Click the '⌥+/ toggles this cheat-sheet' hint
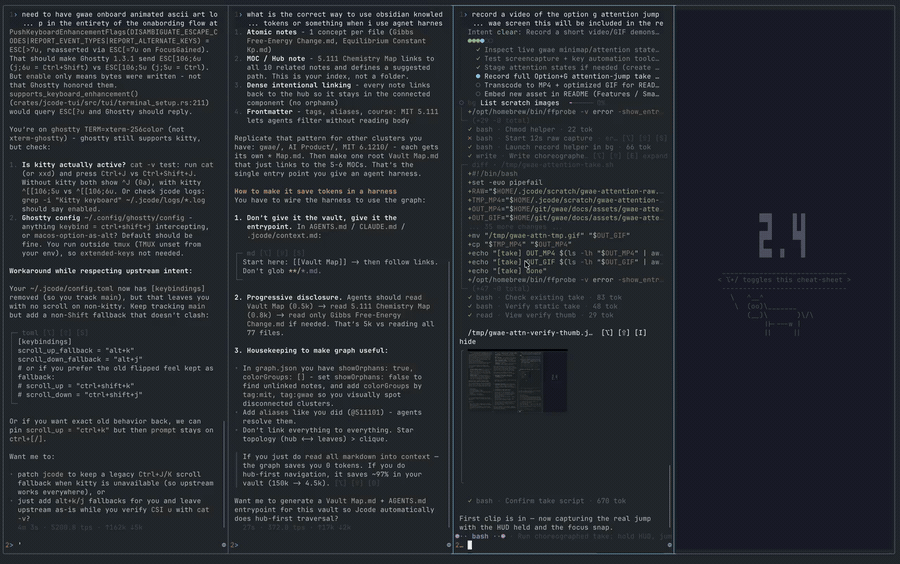The height and width of the screenshot is (564, 900). pyautogui.click(x=784, y=280)
